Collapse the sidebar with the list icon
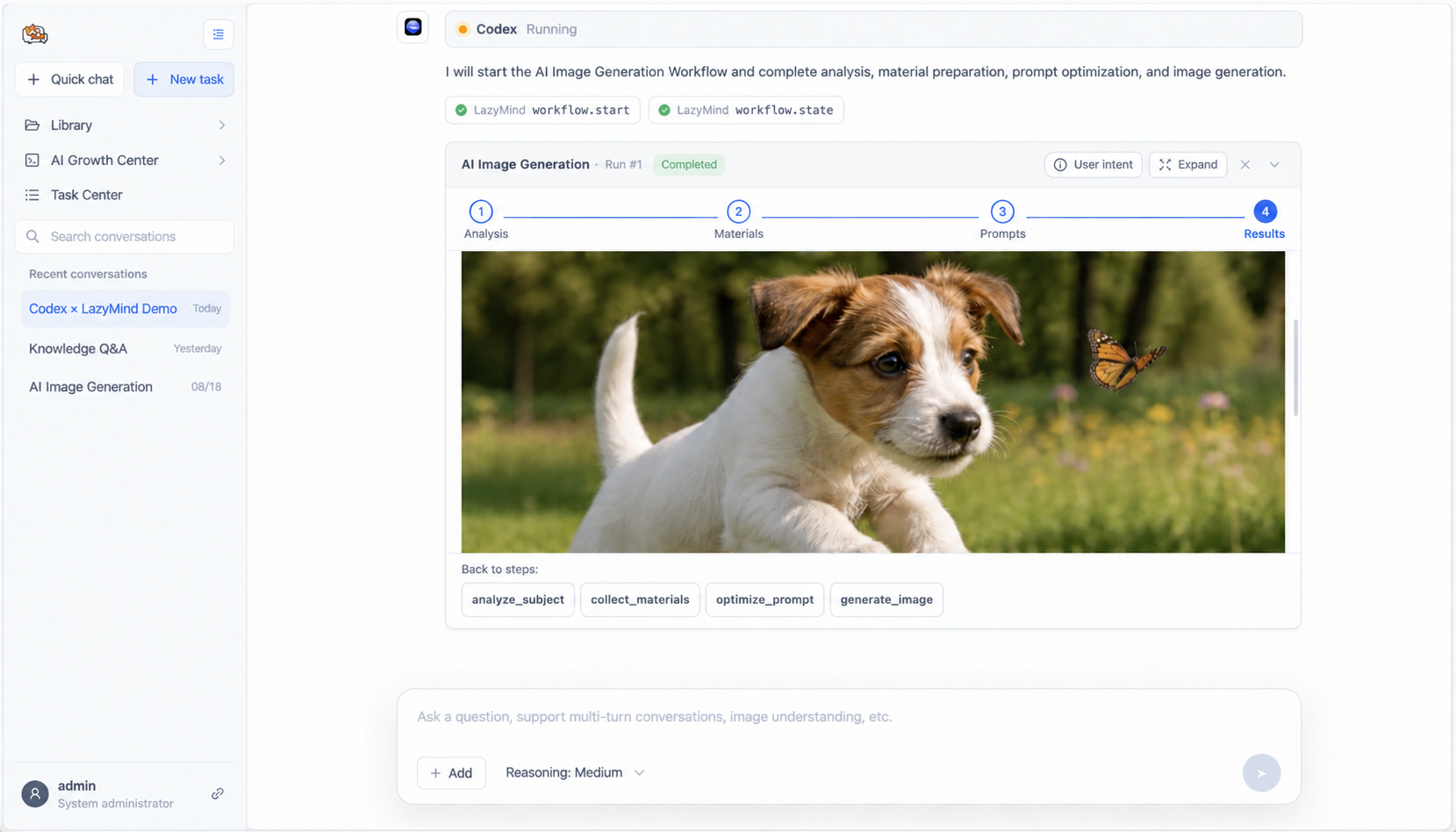Viewport: 1456px width, 832px height. [x=219, y=34]
